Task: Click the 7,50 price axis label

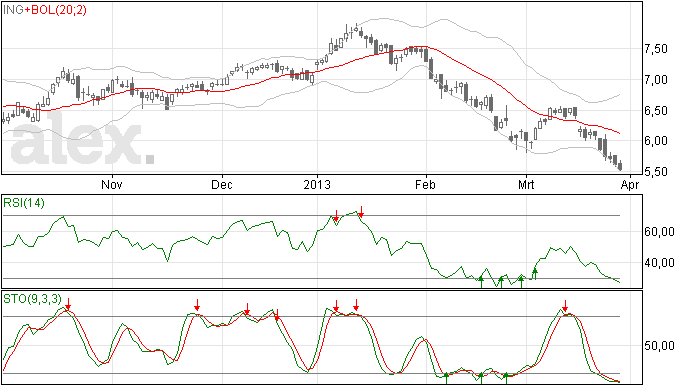Action: click(x=656, y=49)
